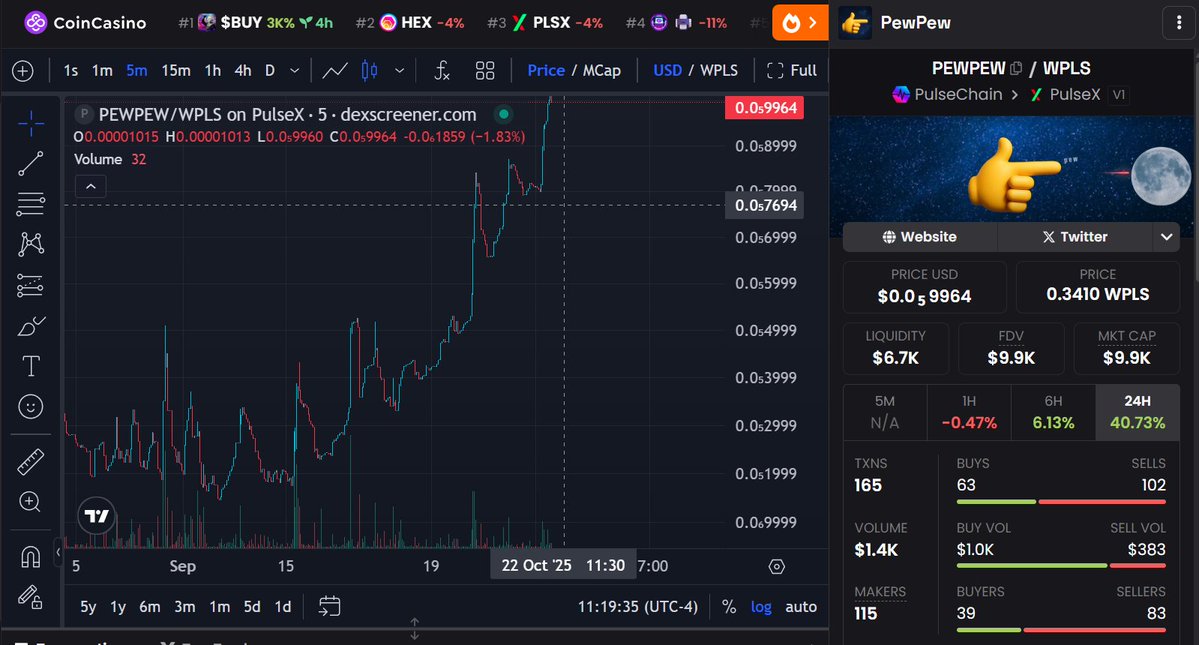Select candlestick chart style
The height and width of the screenshot is (645, 1199).
[x=369, y=71]
